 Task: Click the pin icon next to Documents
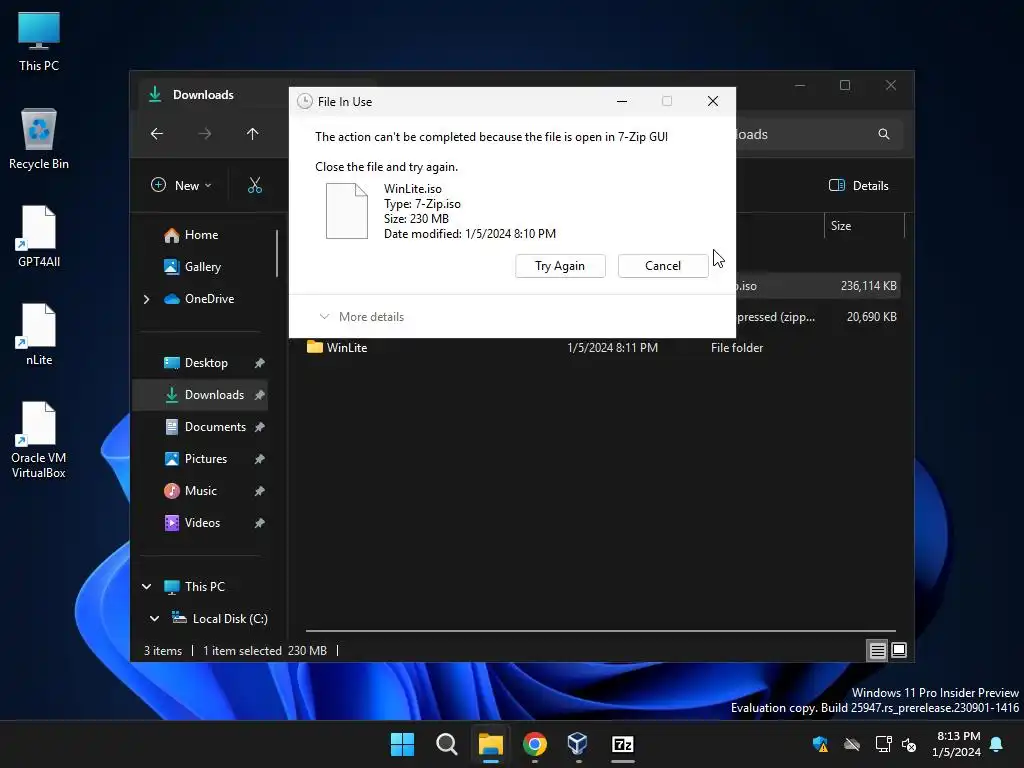(260, 427)
